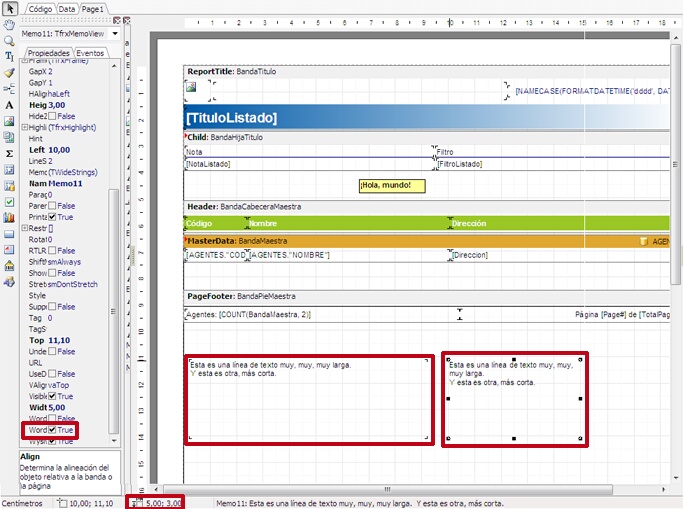Expand the Restrictions property node
Image resolution: width=683 pixels, height=509 pixels.
point(24,228)
